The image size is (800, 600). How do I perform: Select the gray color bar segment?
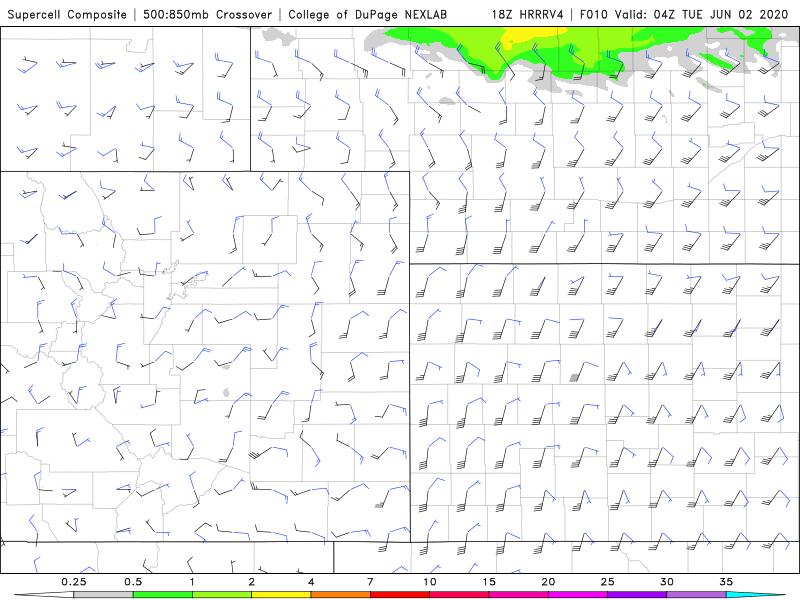point(104,595)
